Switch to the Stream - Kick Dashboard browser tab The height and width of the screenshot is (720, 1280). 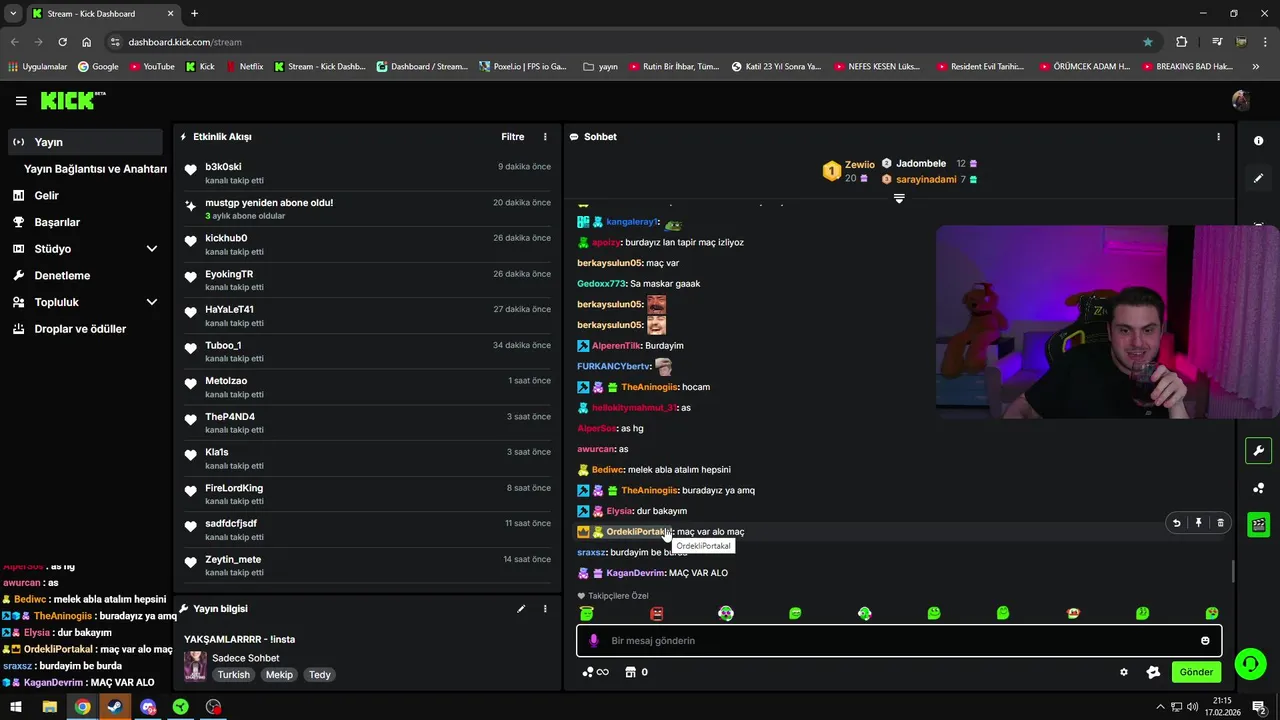point(102,14)
